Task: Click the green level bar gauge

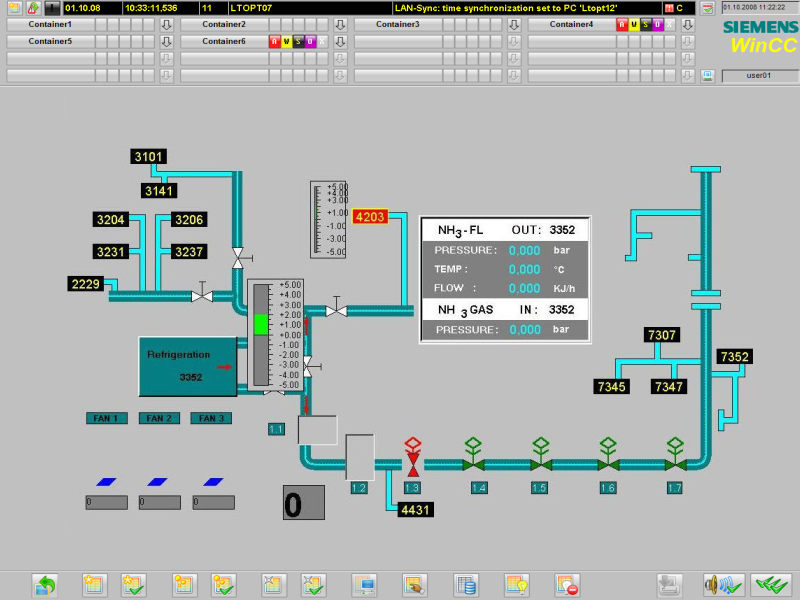Action: [x=261, y=323]
